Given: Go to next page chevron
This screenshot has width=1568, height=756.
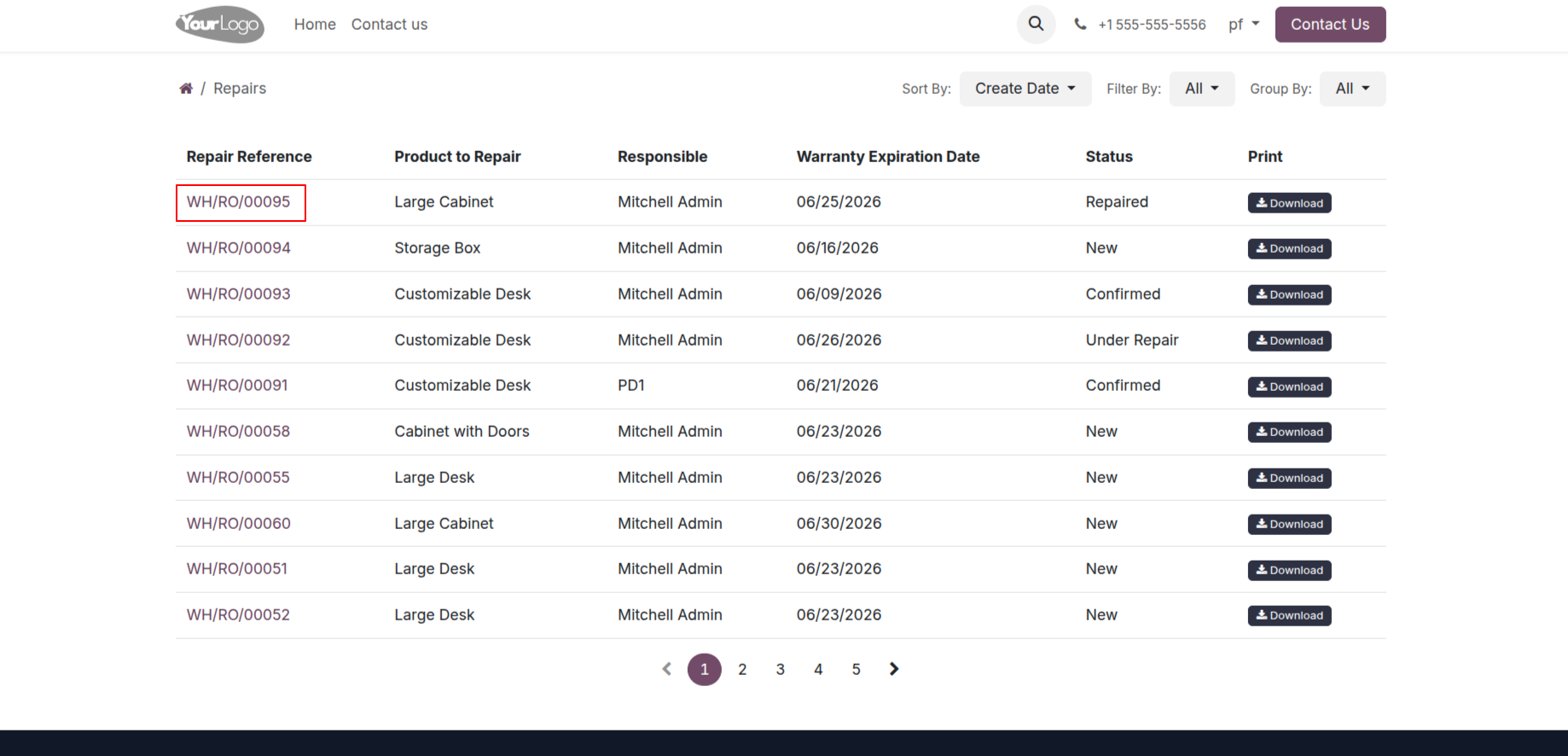Looking at the screenshot, I should click(894, 669).
